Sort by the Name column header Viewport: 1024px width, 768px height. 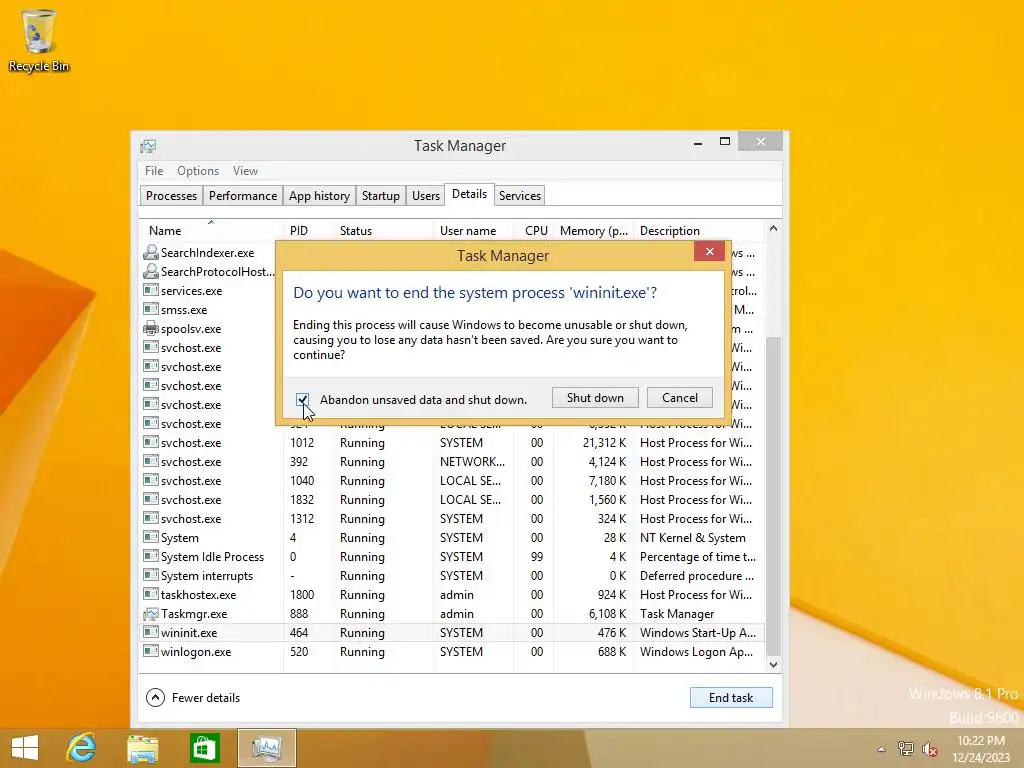click(x=211, y=231)
